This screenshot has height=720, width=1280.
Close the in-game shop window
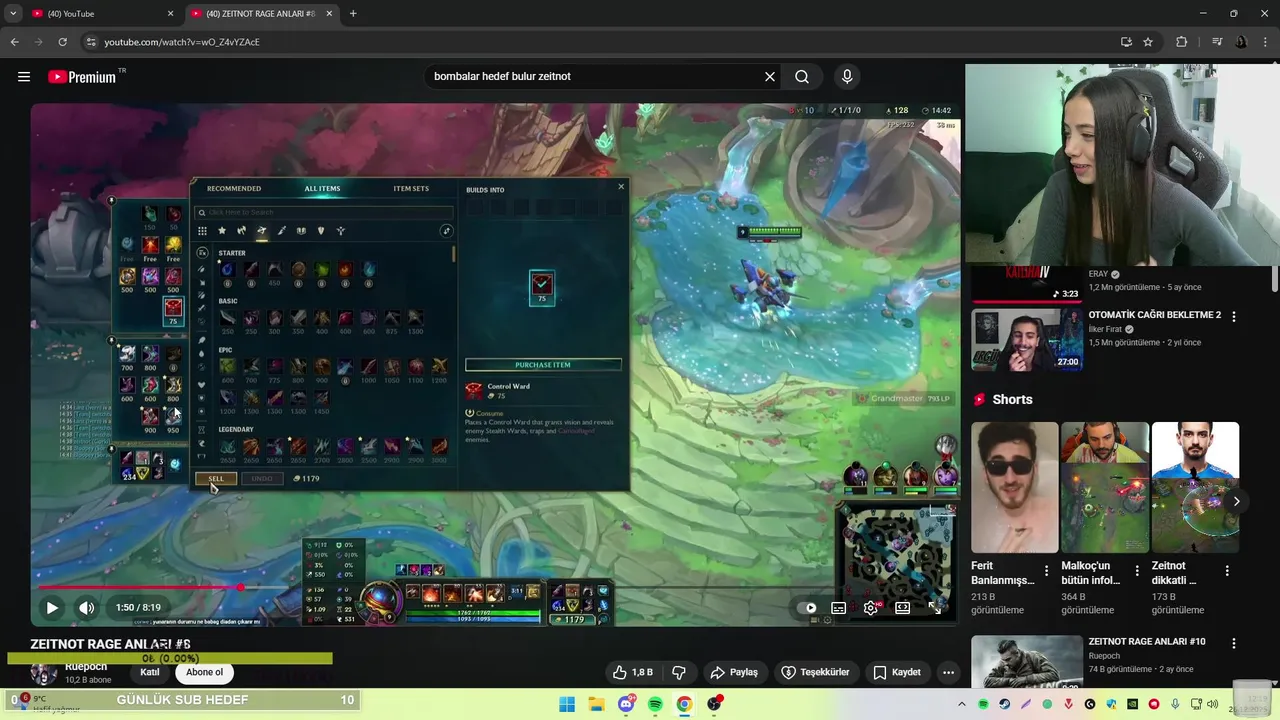621,186
